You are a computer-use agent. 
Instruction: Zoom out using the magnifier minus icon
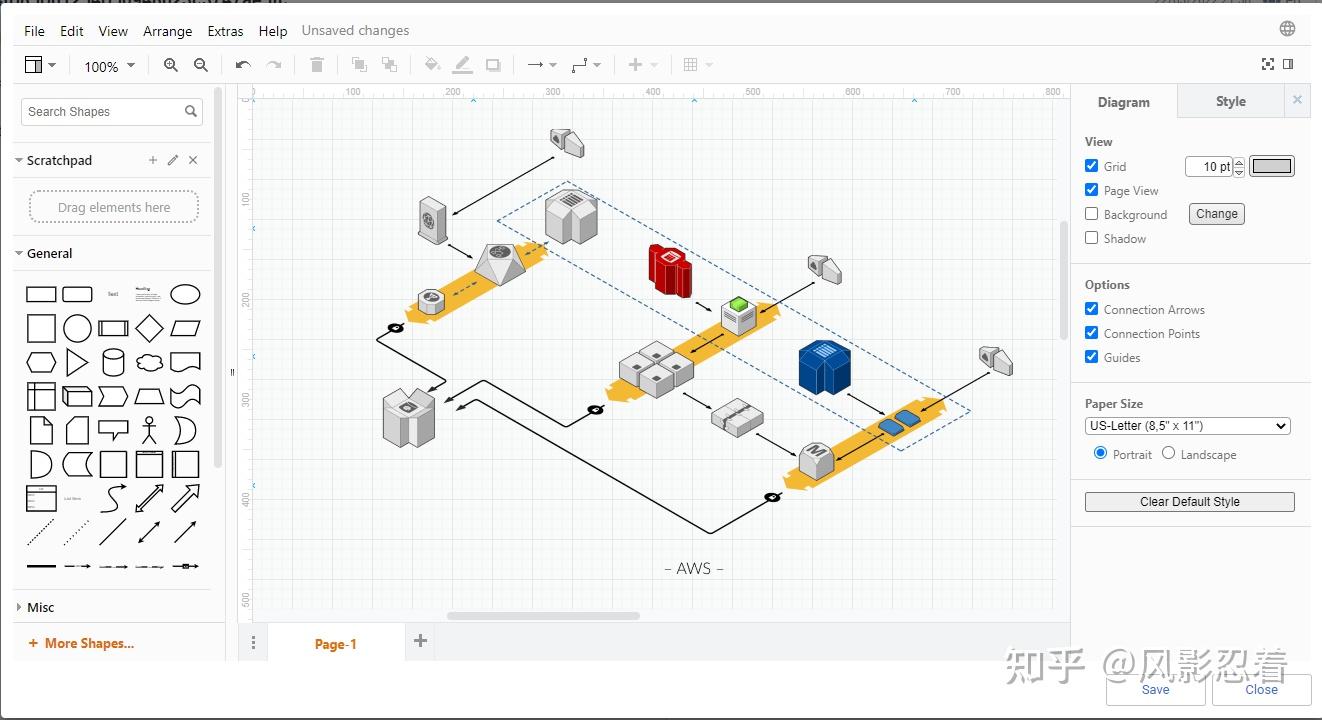pos(201,65)
